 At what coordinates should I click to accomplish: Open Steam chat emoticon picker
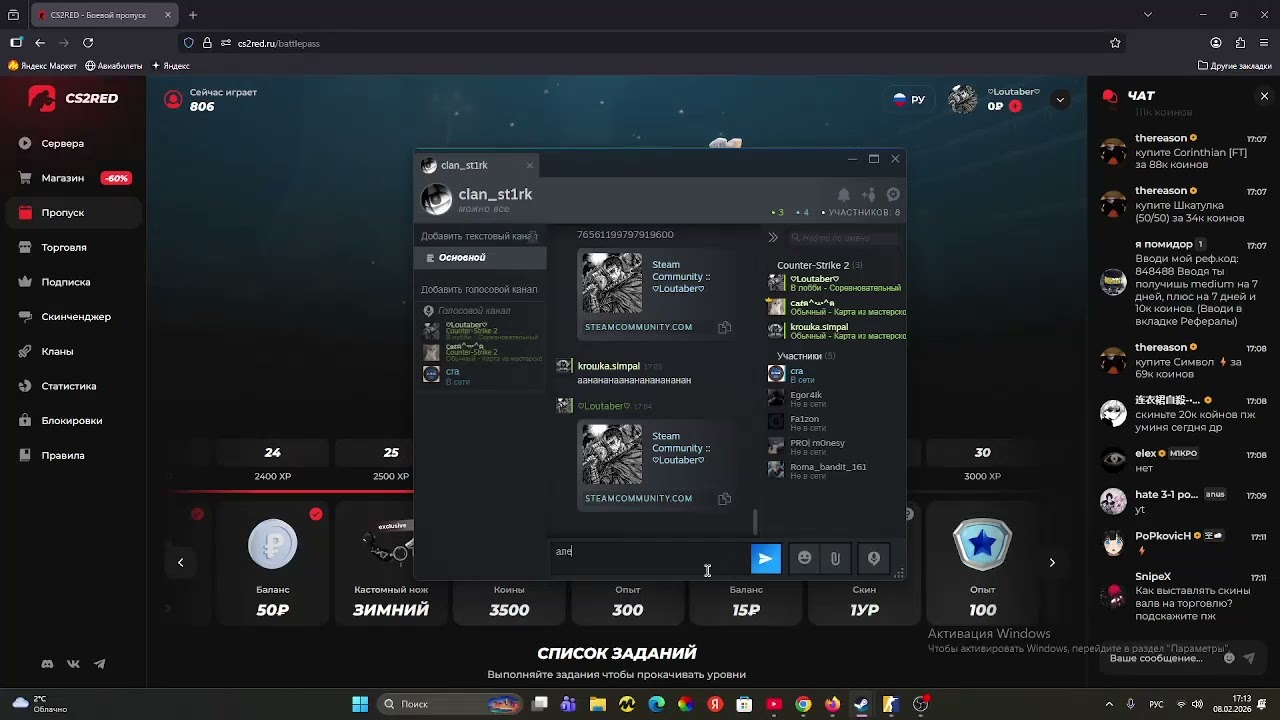804,559
